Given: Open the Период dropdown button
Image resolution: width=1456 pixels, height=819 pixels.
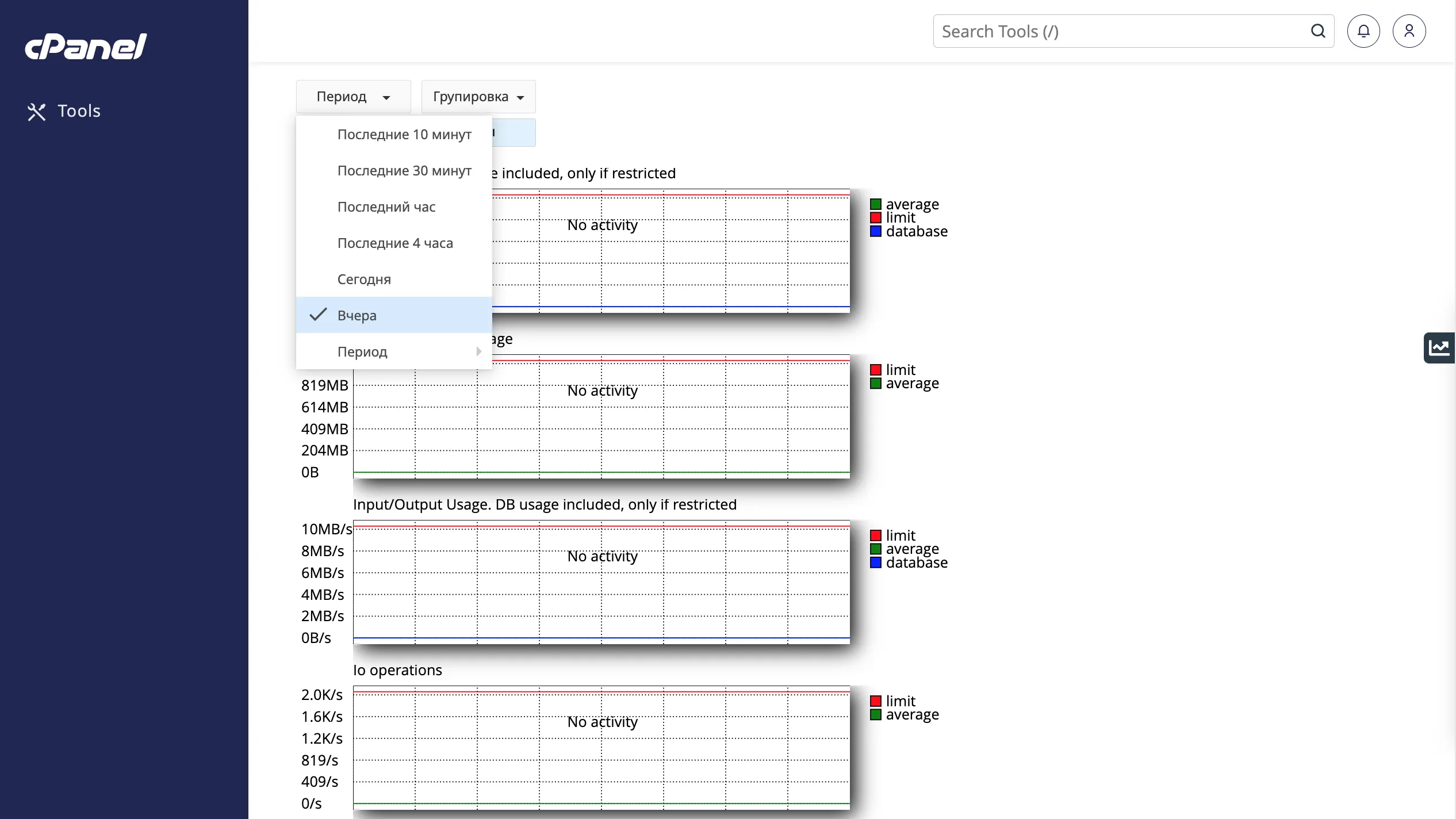Looking at the screenshot, I should coord(353,97).
